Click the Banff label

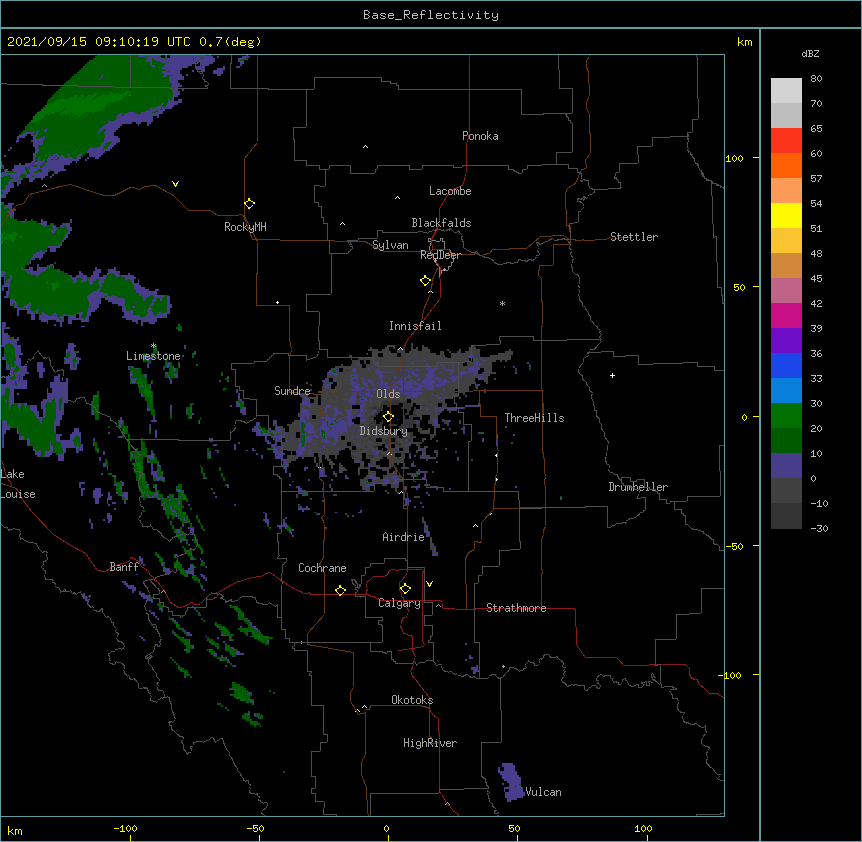coord(124,567)
